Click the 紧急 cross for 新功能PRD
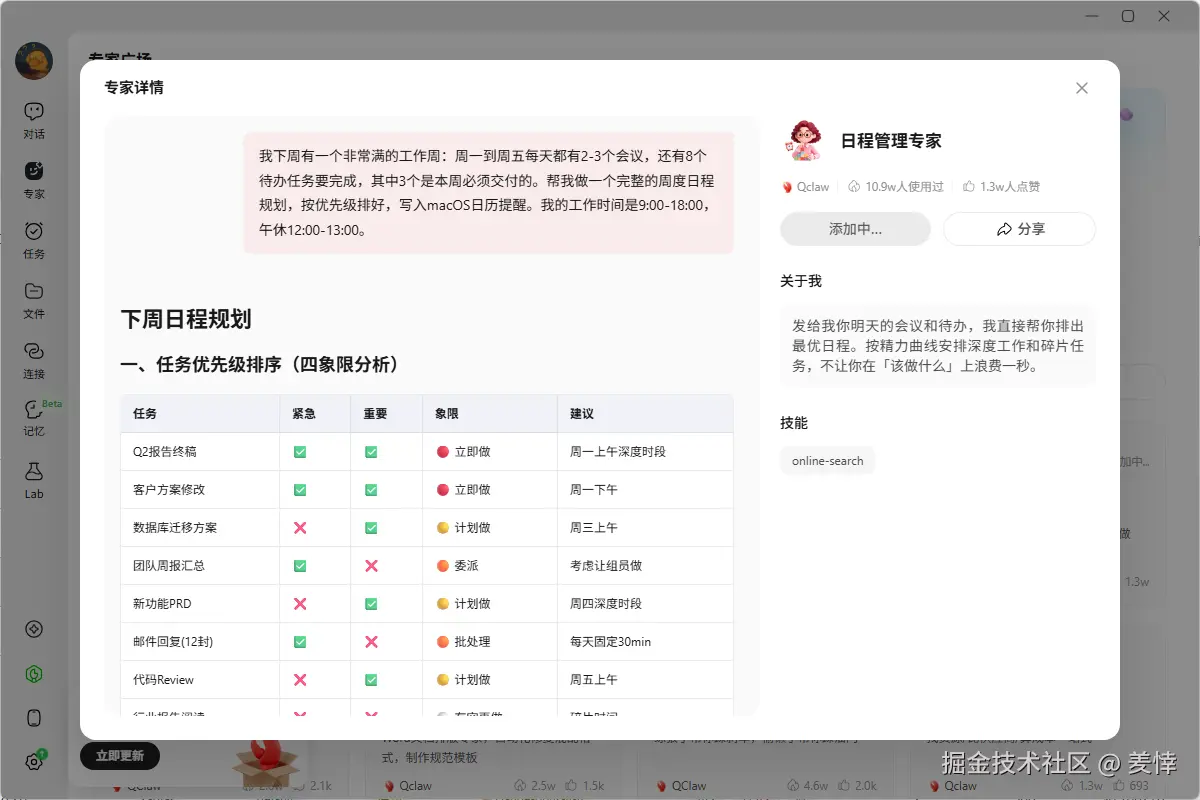 click(300, 604)
